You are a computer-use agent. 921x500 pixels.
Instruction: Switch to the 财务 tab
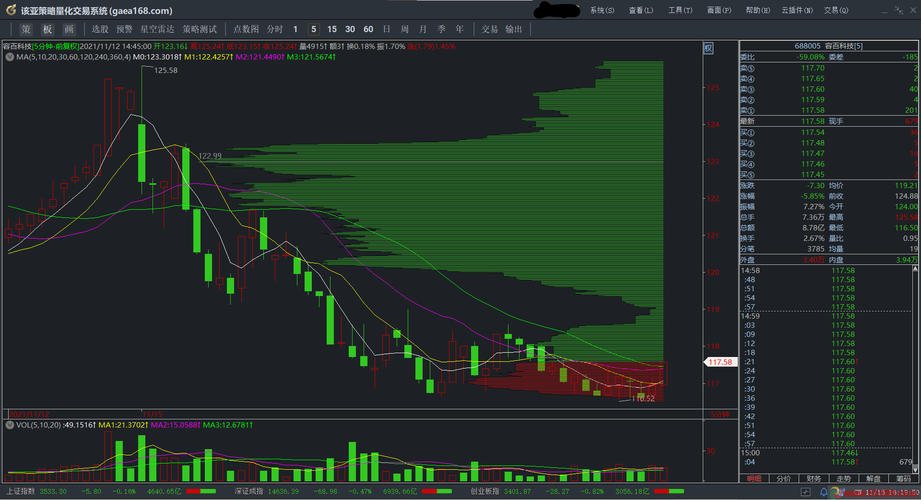tap(814, 479)
